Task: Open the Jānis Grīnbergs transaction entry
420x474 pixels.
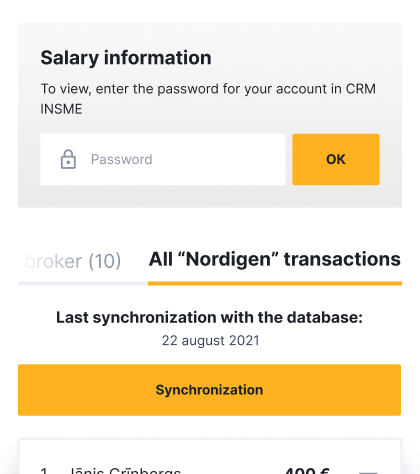Action: [125, 471]
